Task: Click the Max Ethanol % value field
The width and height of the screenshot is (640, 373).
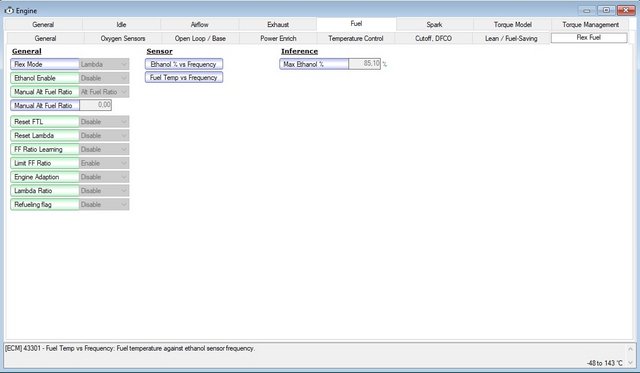Action: [x=364, y=64]
